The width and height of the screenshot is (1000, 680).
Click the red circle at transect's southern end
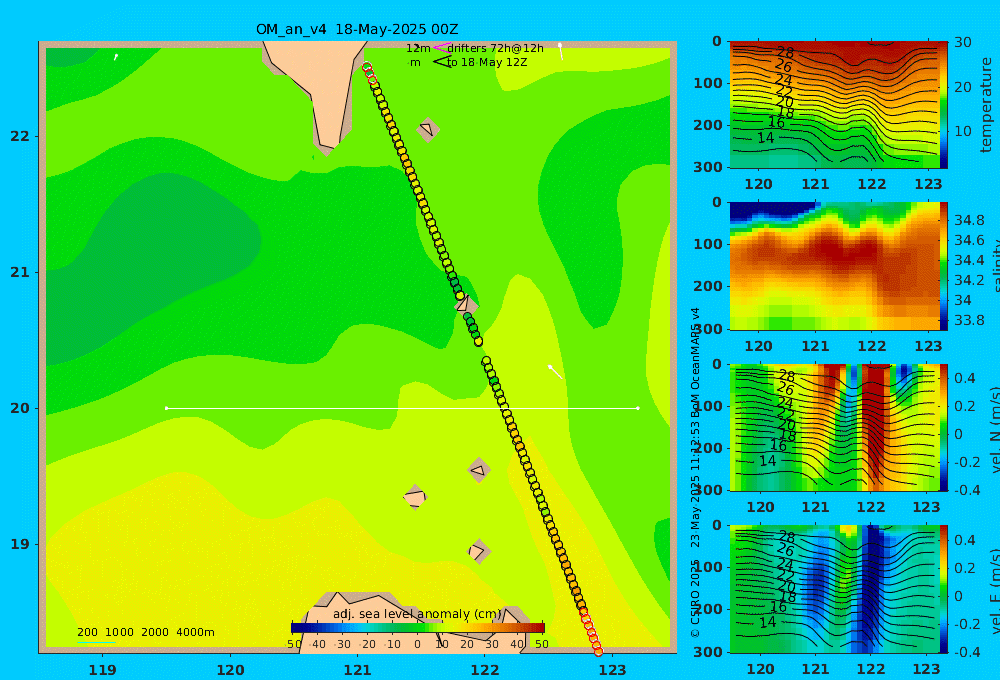[598, 651]
